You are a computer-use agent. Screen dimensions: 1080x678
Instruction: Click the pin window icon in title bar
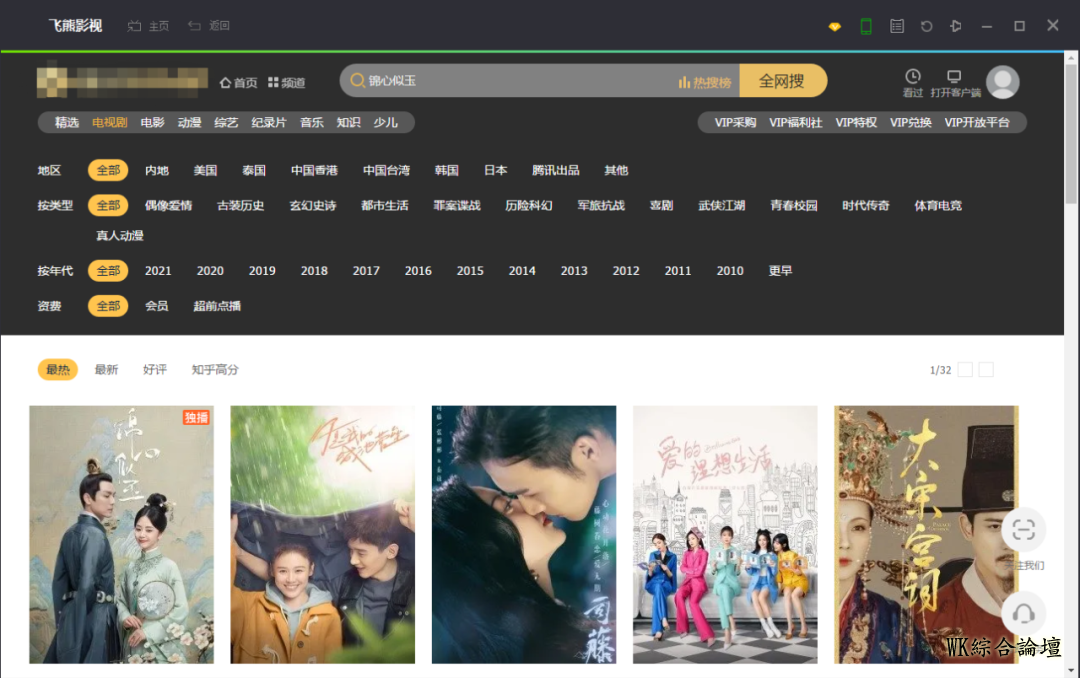point(956,26)
